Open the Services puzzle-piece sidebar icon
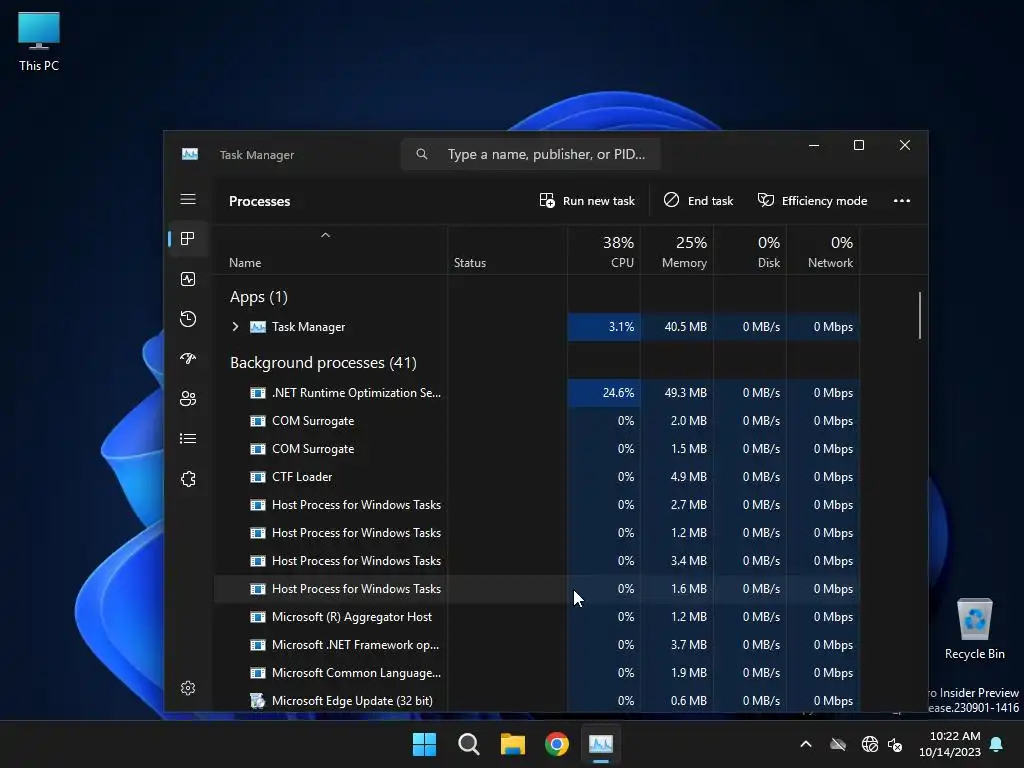The width and height of the screenshot is (1024, 768). tap(188, 479)
